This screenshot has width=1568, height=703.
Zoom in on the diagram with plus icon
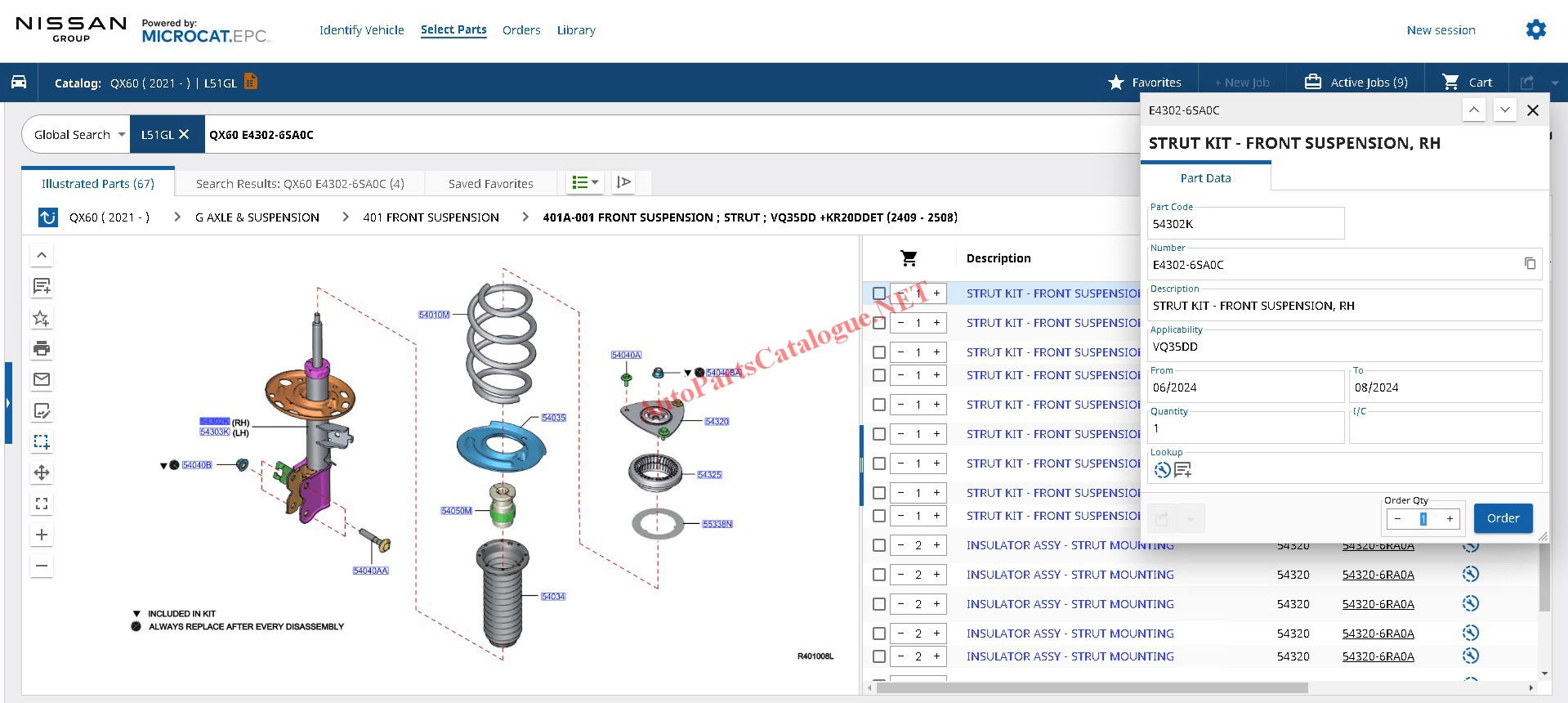pyautogui.click(x=42, y=535)
